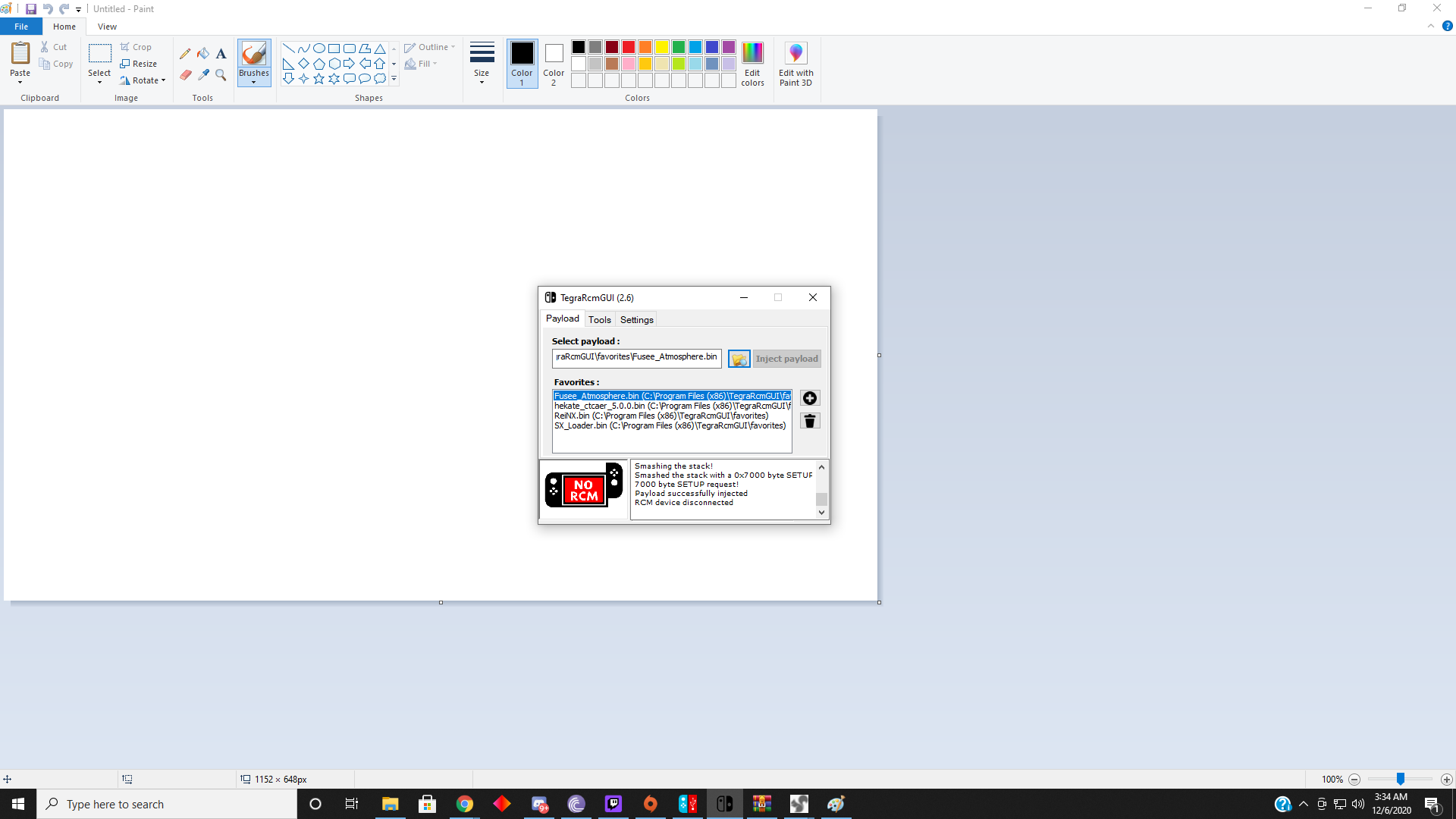Switch to the Home ribbon tab

coord(64,27)
